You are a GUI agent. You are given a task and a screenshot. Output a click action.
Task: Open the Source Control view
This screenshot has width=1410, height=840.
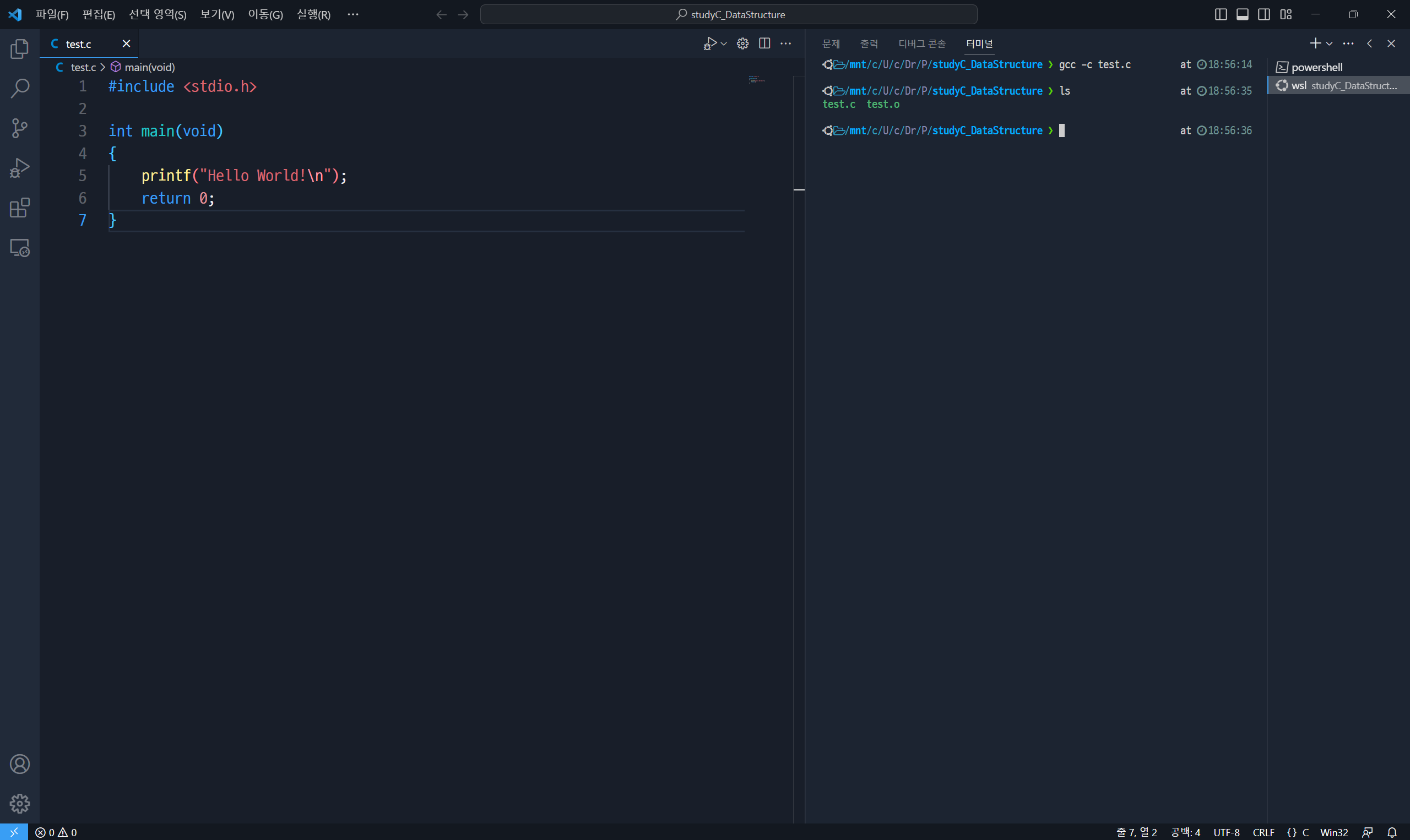(x=20, y=128)
